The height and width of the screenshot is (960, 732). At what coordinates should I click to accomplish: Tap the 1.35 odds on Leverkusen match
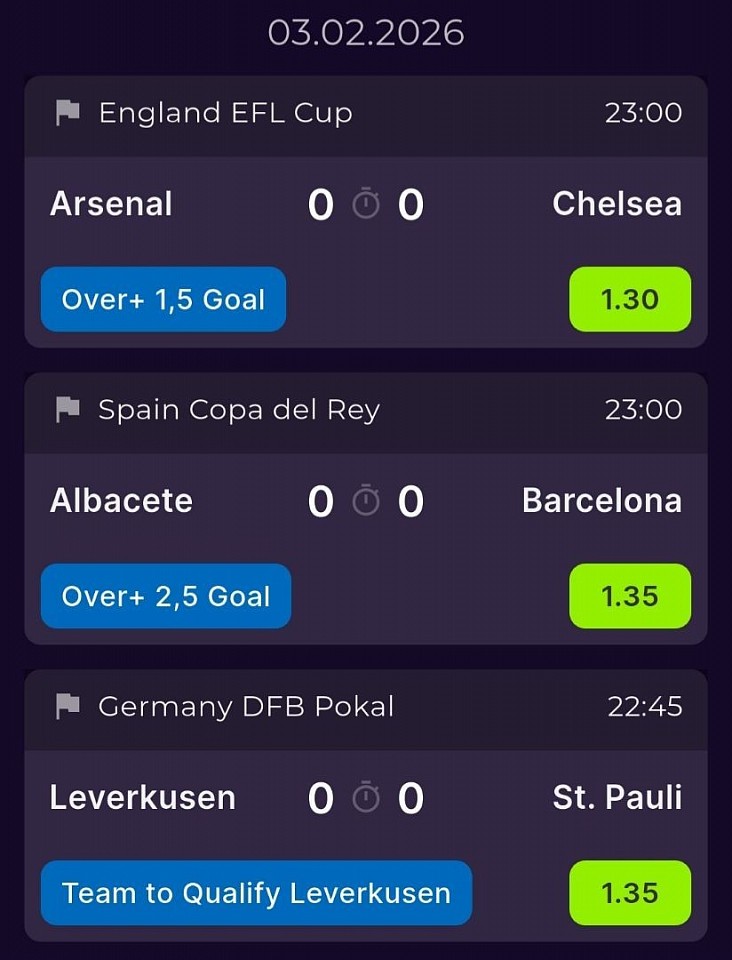[630, 893]
